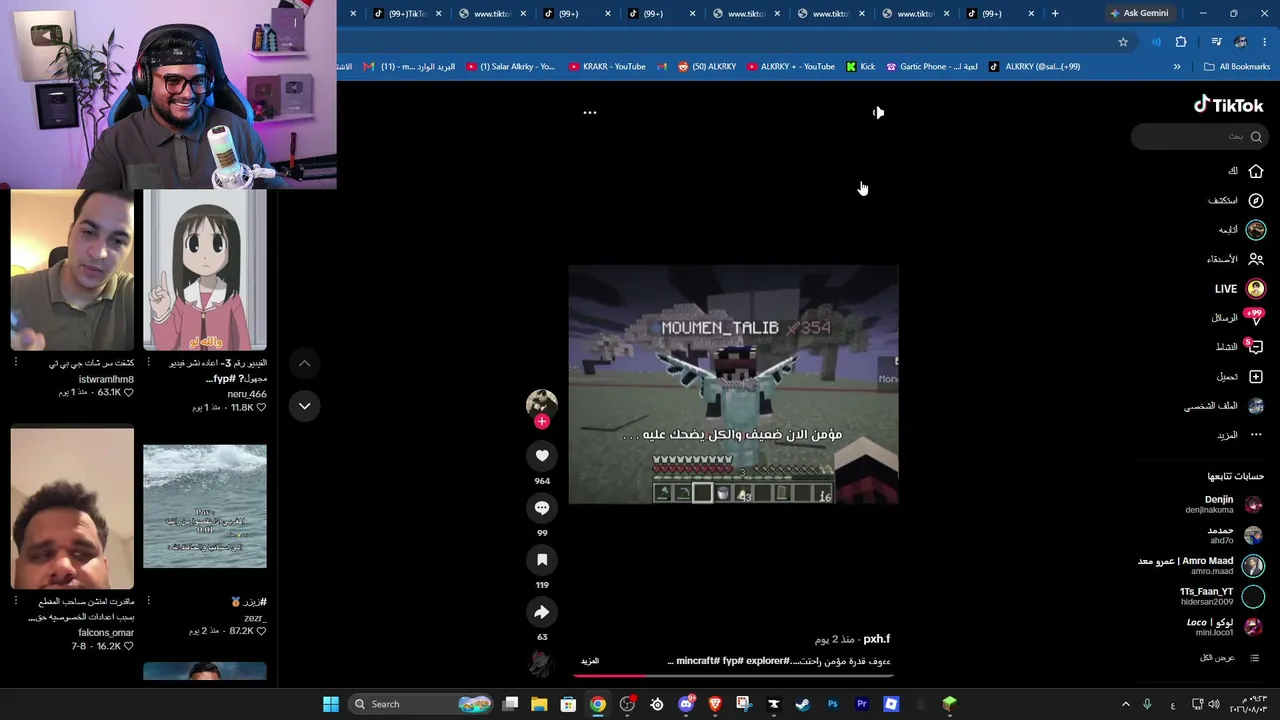Open the Gartic Phone bookmark
Screen dimensions: 1280x720
[x=932, y=67]
